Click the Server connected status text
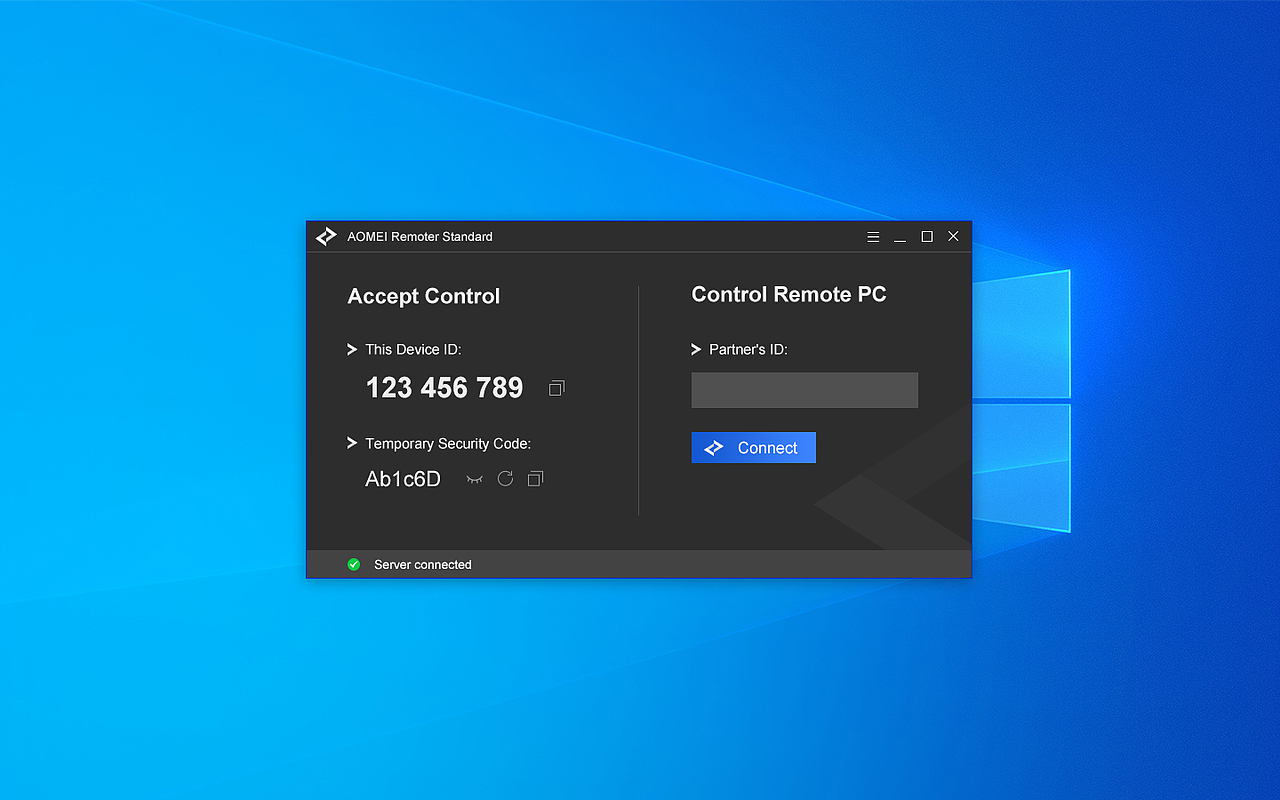1280x800 pixels. coord(423,565)
